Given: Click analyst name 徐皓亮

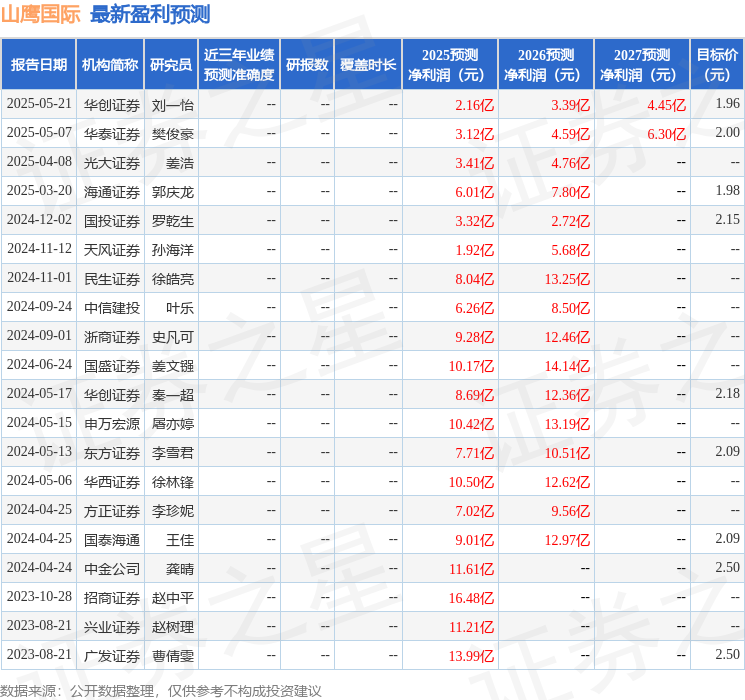Looking at the screenshot, I should pos(173,279).
